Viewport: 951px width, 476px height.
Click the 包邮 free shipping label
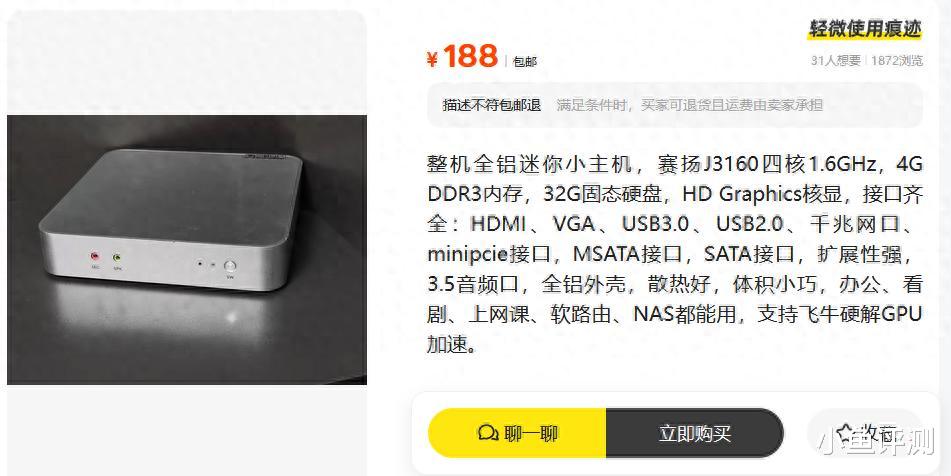(x=525, y=62)
